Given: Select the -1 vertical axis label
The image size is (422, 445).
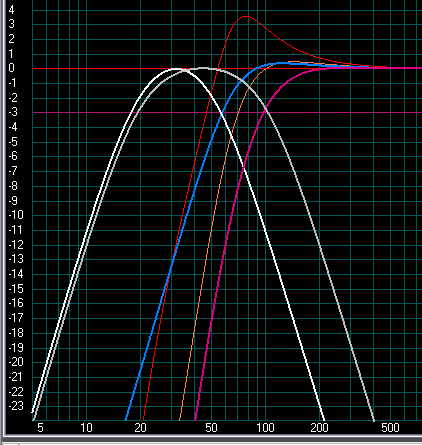Looking at the screenshot, I should pos(12,83).
